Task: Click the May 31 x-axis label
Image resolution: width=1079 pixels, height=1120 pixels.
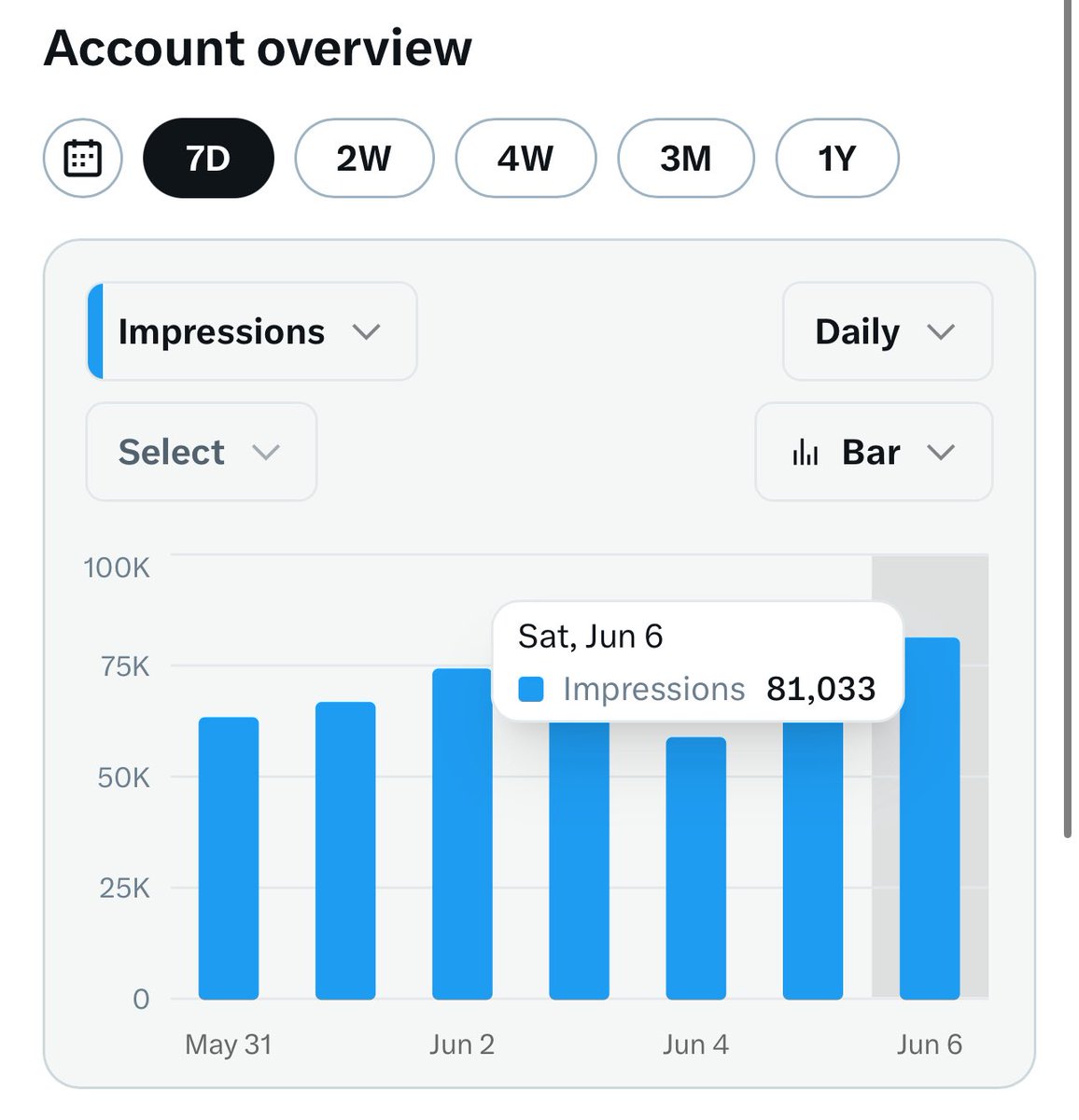Action: pos(229,1044)
